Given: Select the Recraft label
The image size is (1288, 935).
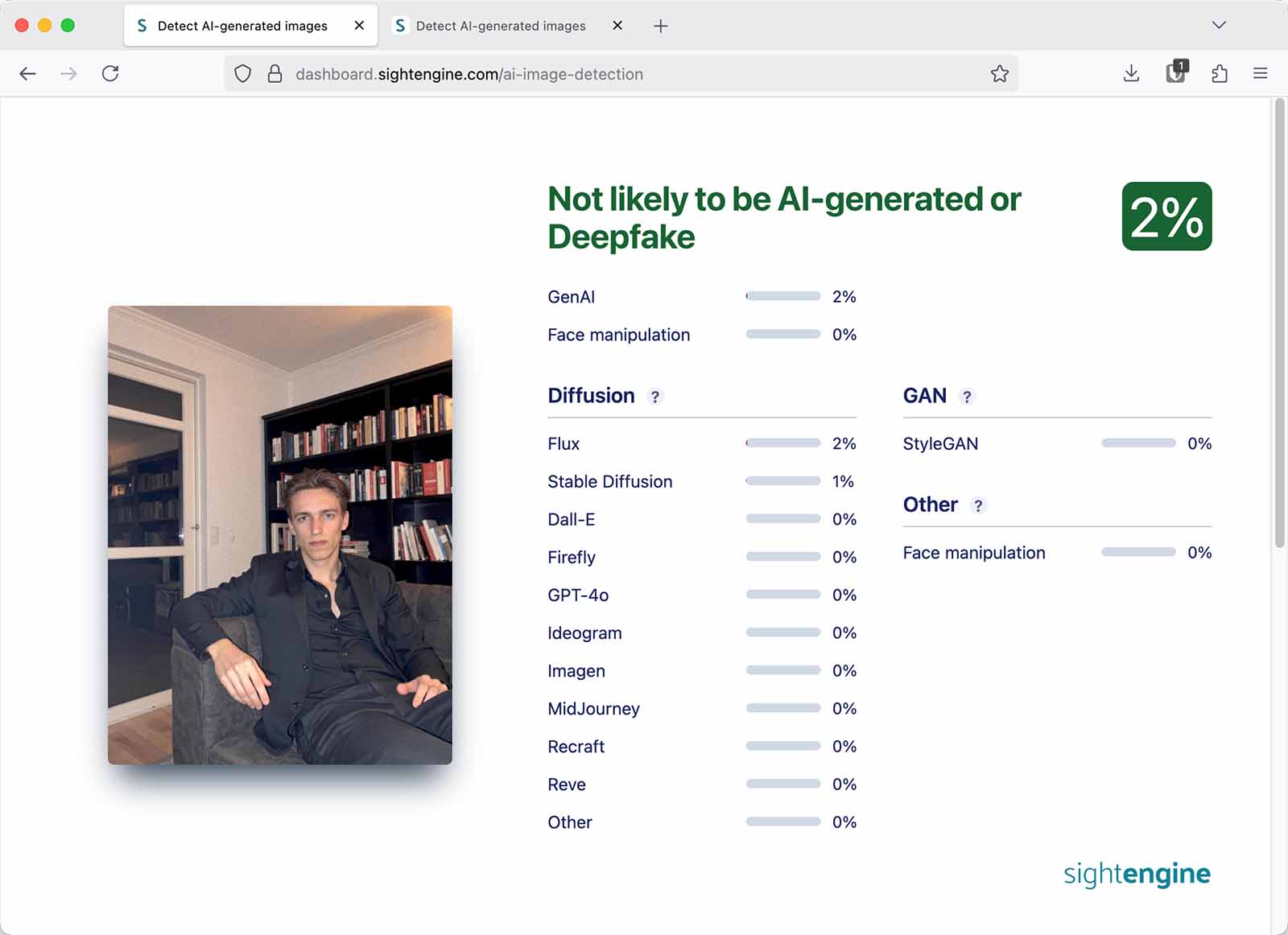Looking at the screenshot, I should coord(576,747).
